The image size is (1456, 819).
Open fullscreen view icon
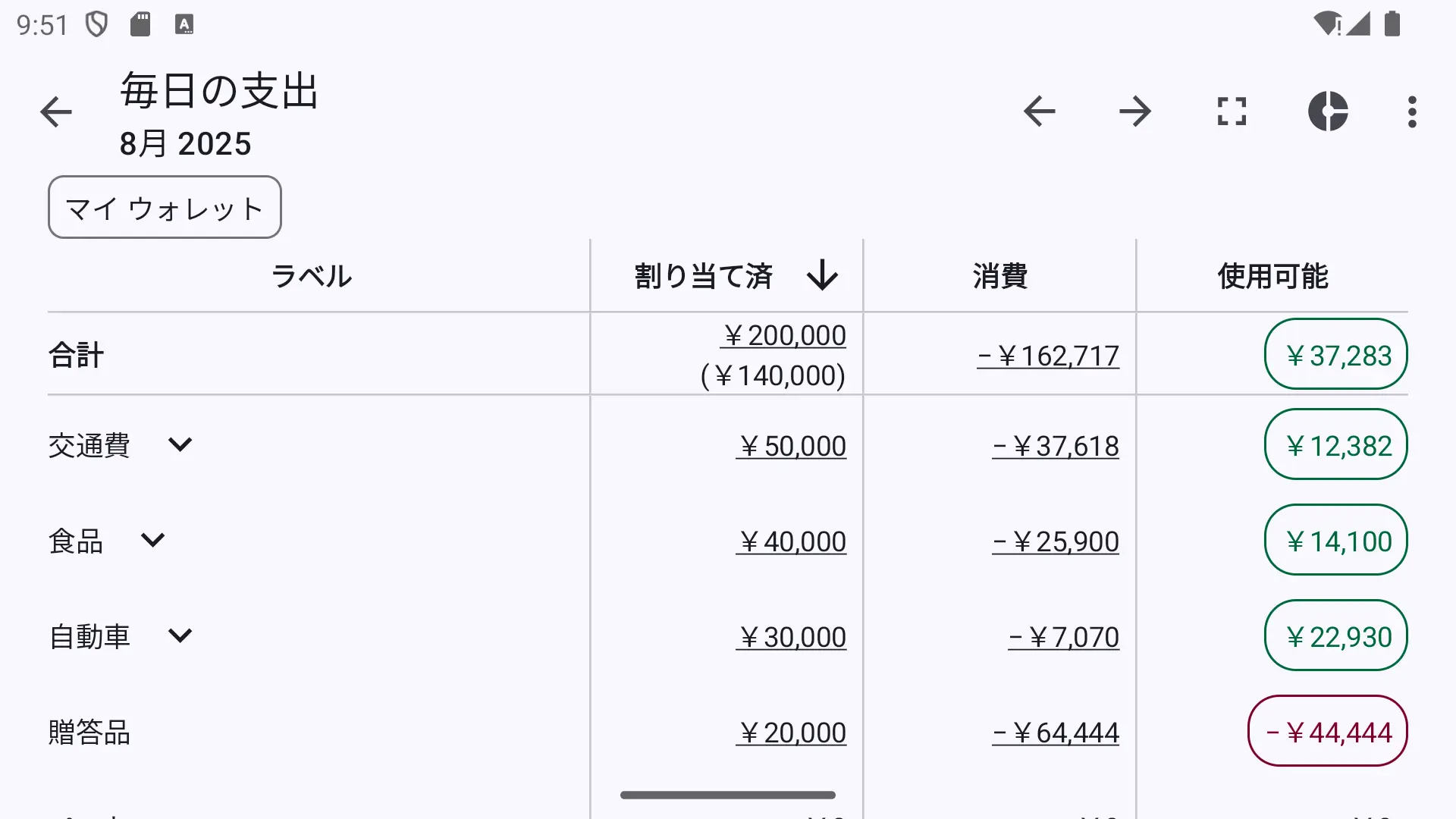tap(1232, 111)
